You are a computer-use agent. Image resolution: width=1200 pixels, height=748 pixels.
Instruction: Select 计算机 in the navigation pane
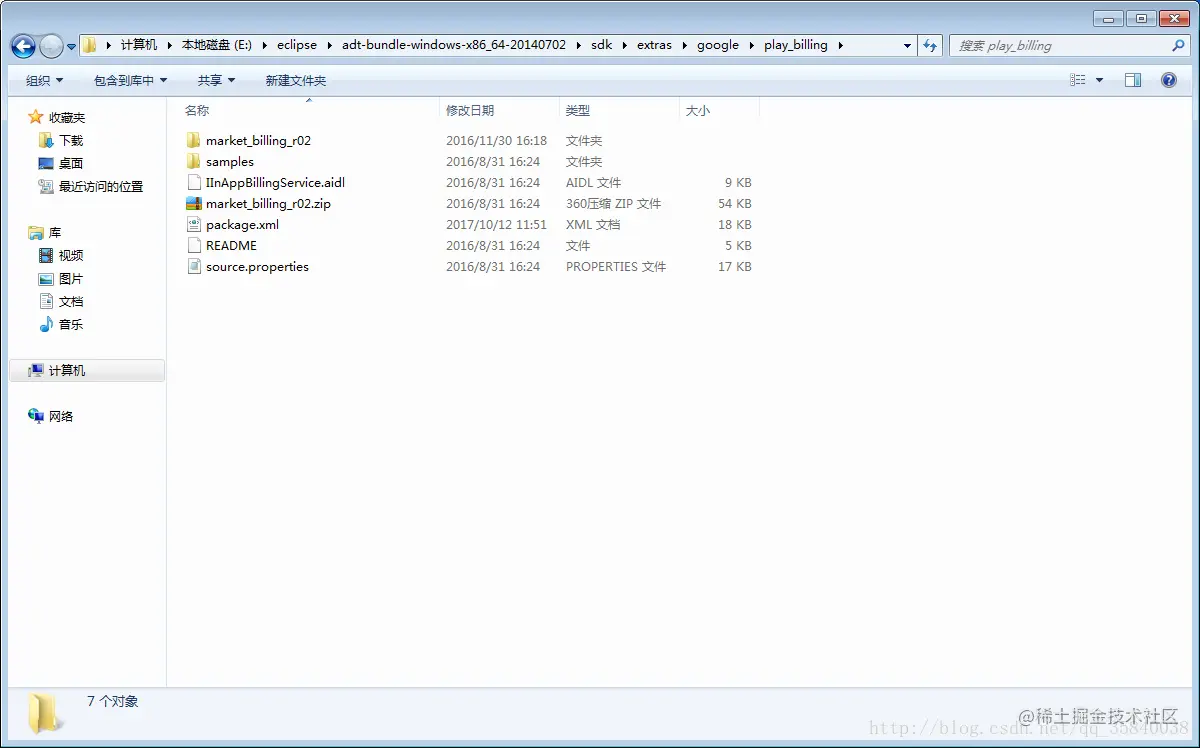67,370
